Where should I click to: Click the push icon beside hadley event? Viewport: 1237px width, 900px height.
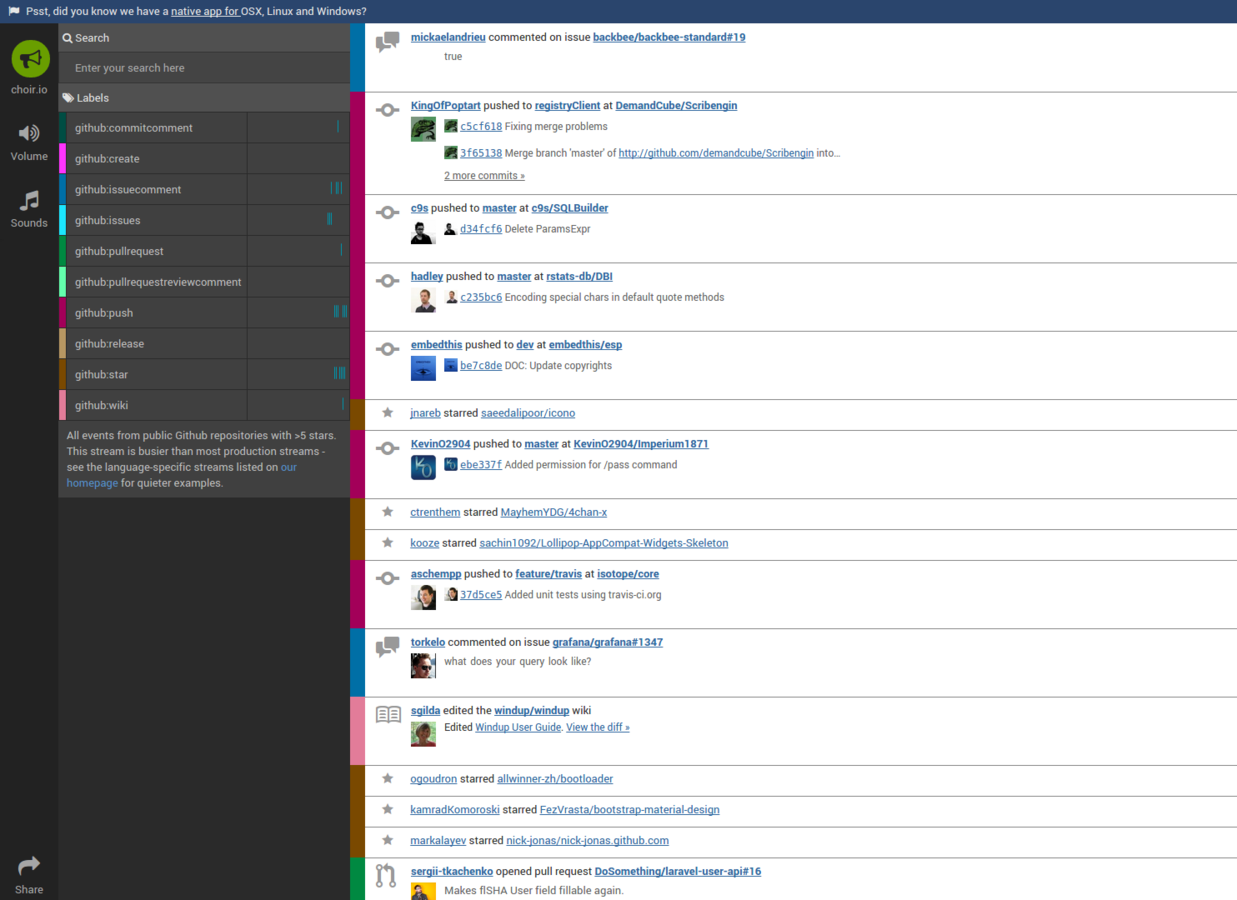tap(388, 281)
